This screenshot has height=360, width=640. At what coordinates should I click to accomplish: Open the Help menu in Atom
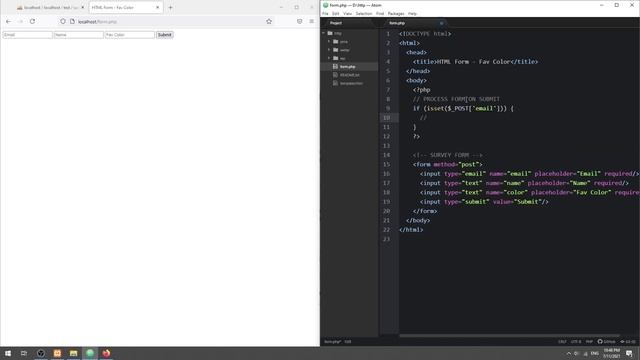(412, 13)
